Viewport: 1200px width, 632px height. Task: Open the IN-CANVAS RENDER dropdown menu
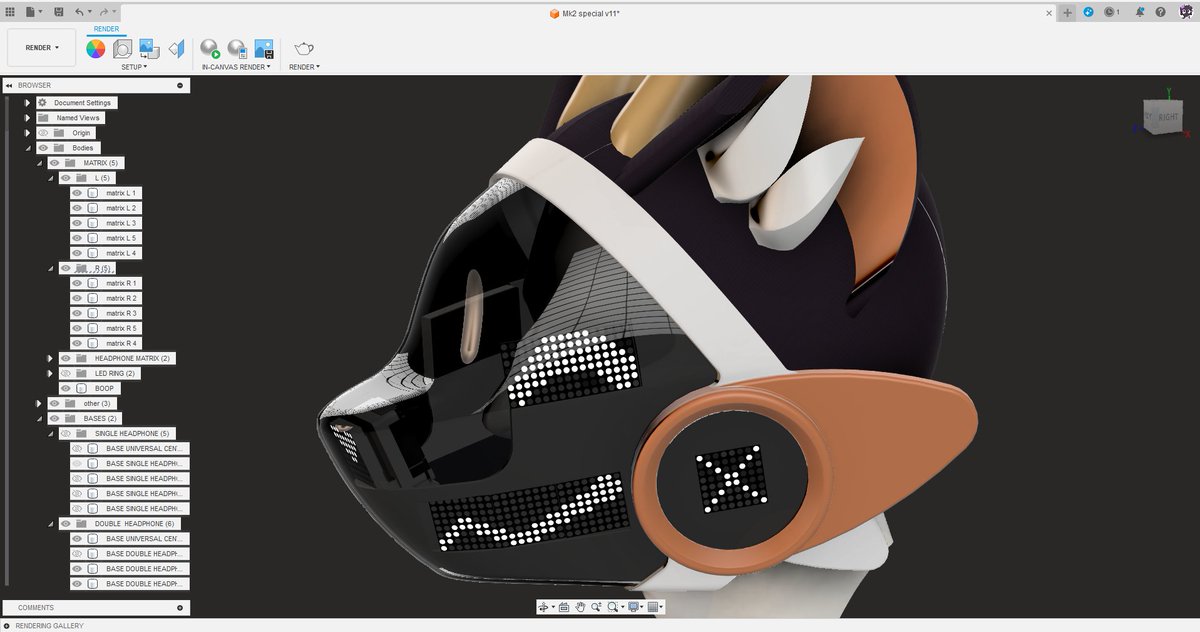click(237, 67)
